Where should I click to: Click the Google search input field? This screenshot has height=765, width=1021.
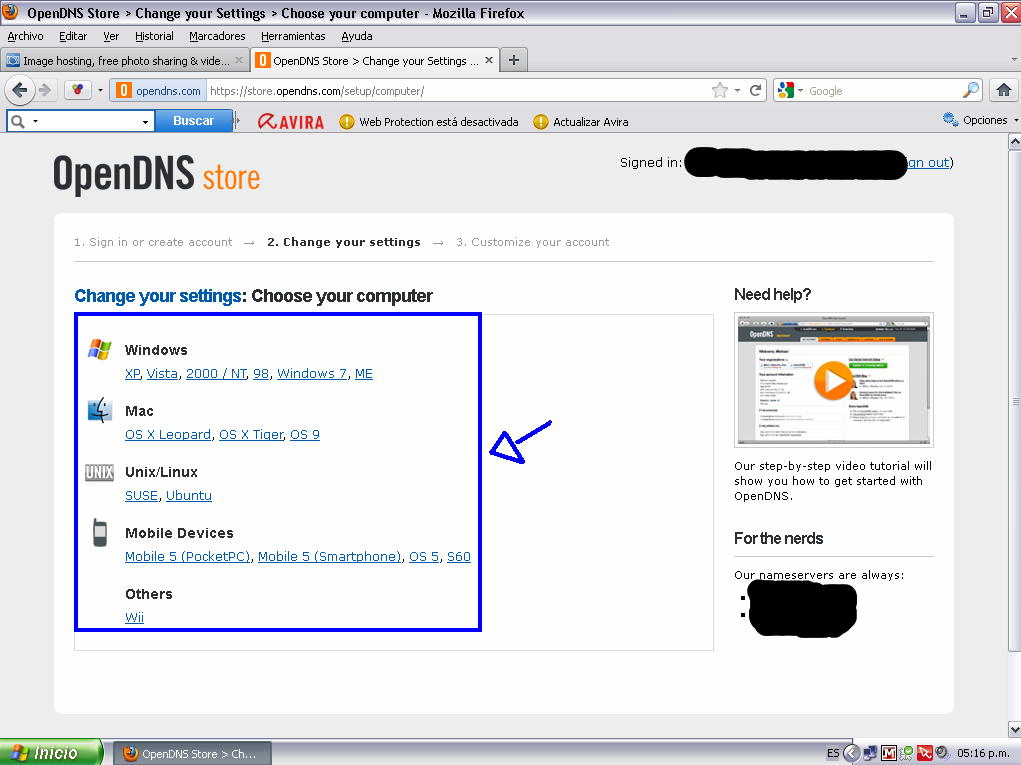click(884, 90)
